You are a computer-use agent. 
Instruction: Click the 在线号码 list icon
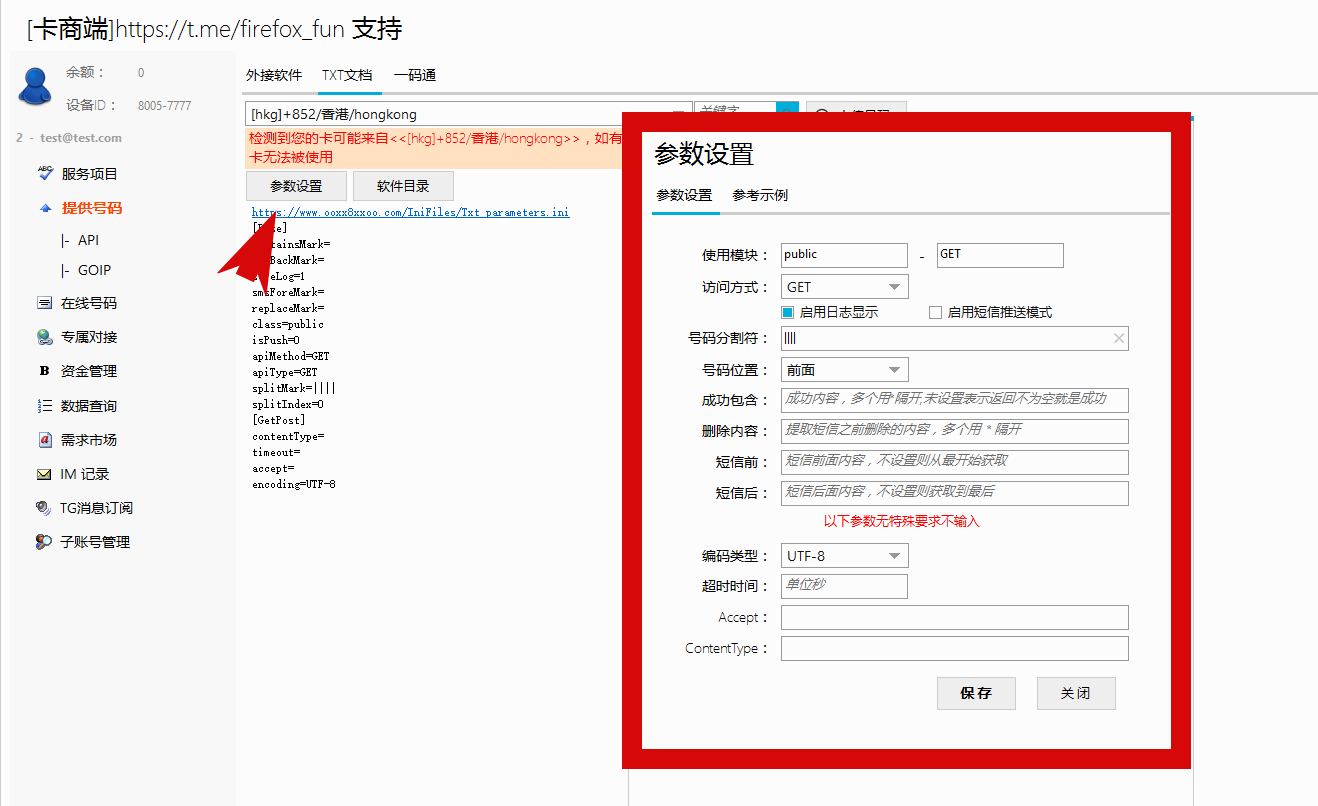44,303
